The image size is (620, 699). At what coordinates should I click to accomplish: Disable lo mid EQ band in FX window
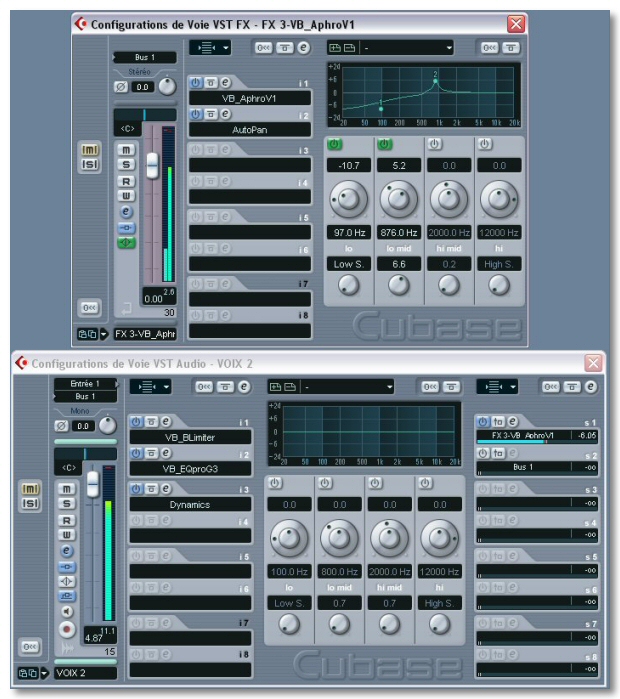point(385,144)
